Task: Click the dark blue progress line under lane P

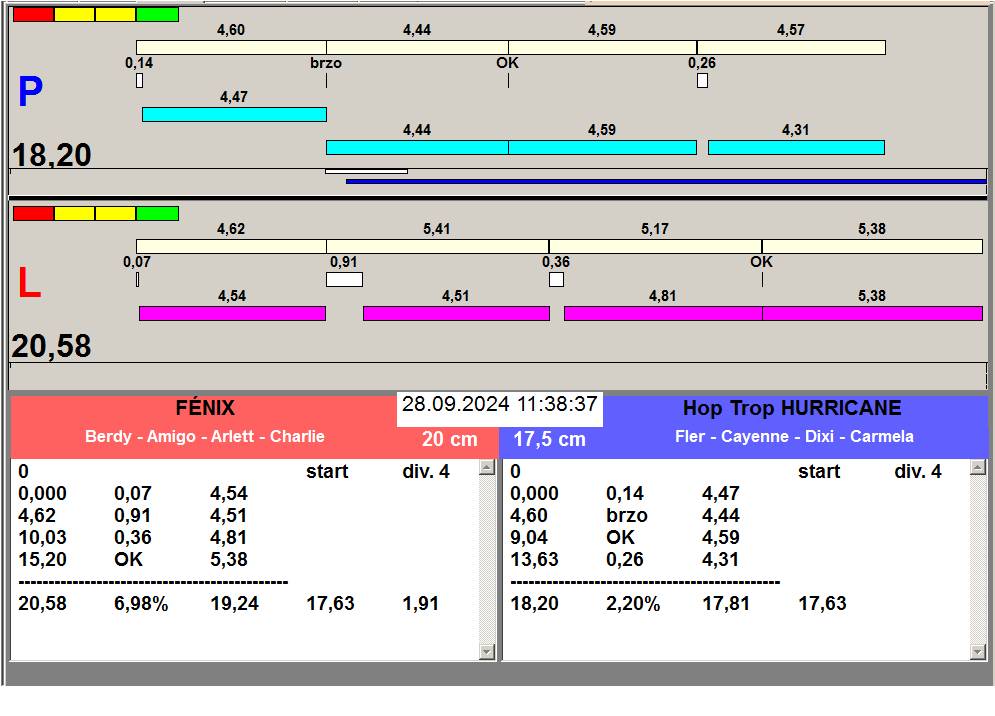Action: pyautogui.click(x=666, y=182)
